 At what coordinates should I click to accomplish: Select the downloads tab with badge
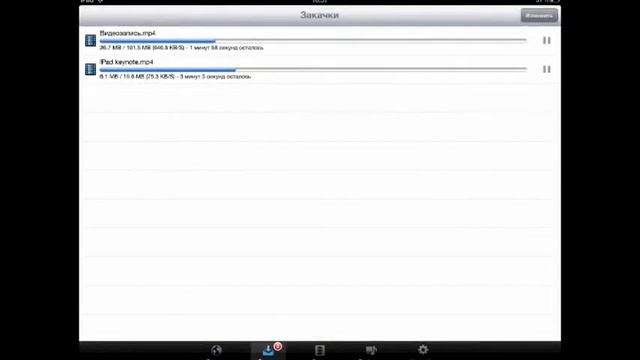pyautogui.click(x=268, y=350)
